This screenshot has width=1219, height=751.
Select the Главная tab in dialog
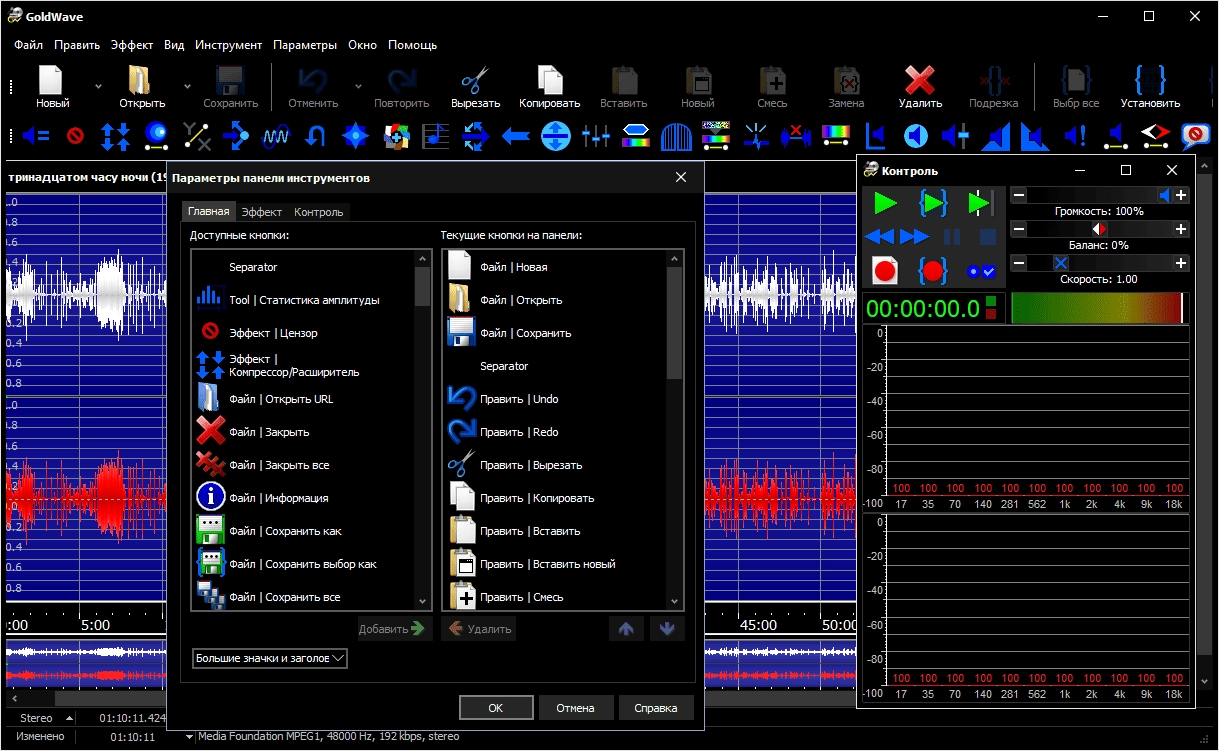pos(209,211)
